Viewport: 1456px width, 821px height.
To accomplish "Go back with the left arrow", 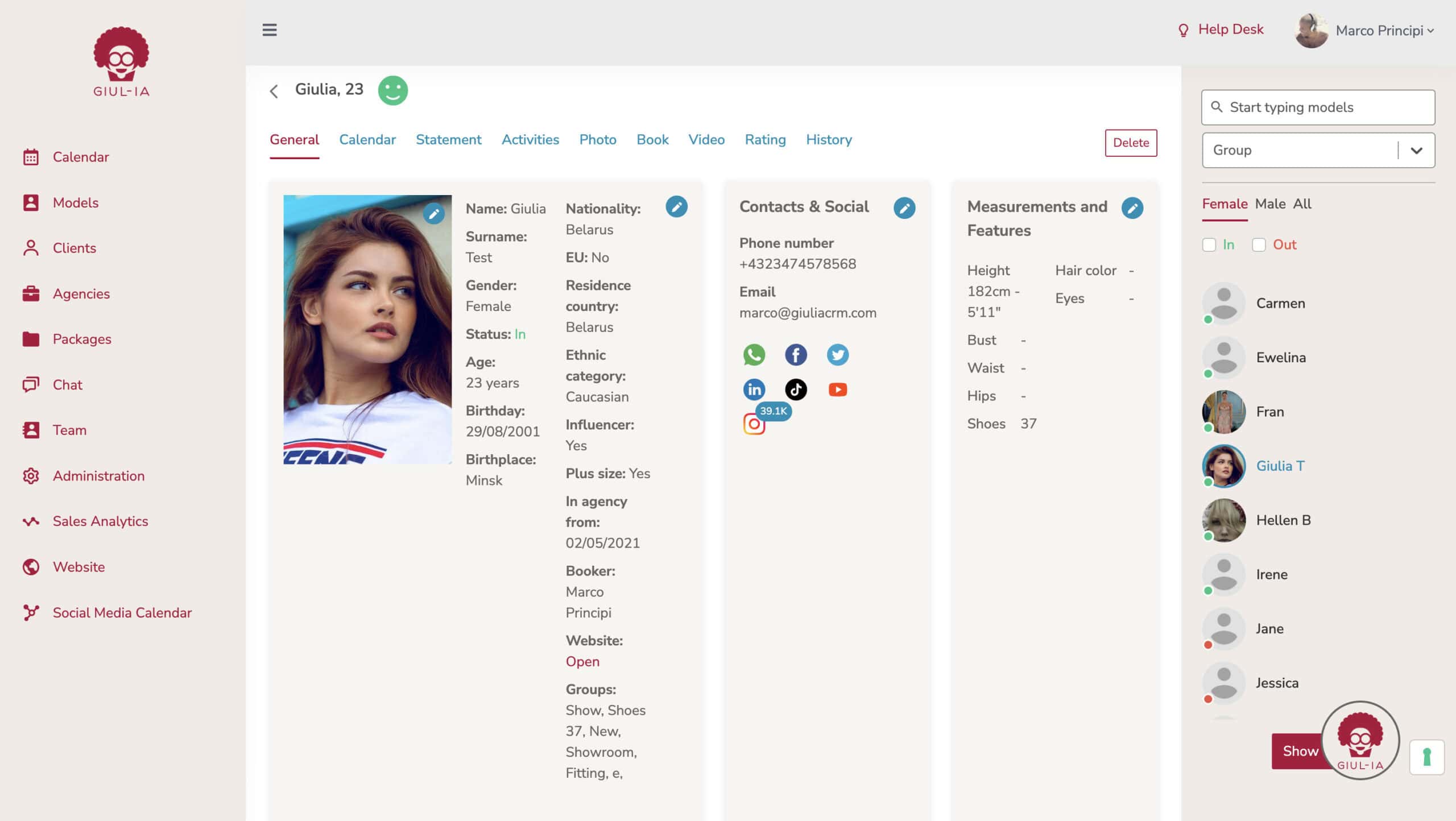I will tap(274, 91).
